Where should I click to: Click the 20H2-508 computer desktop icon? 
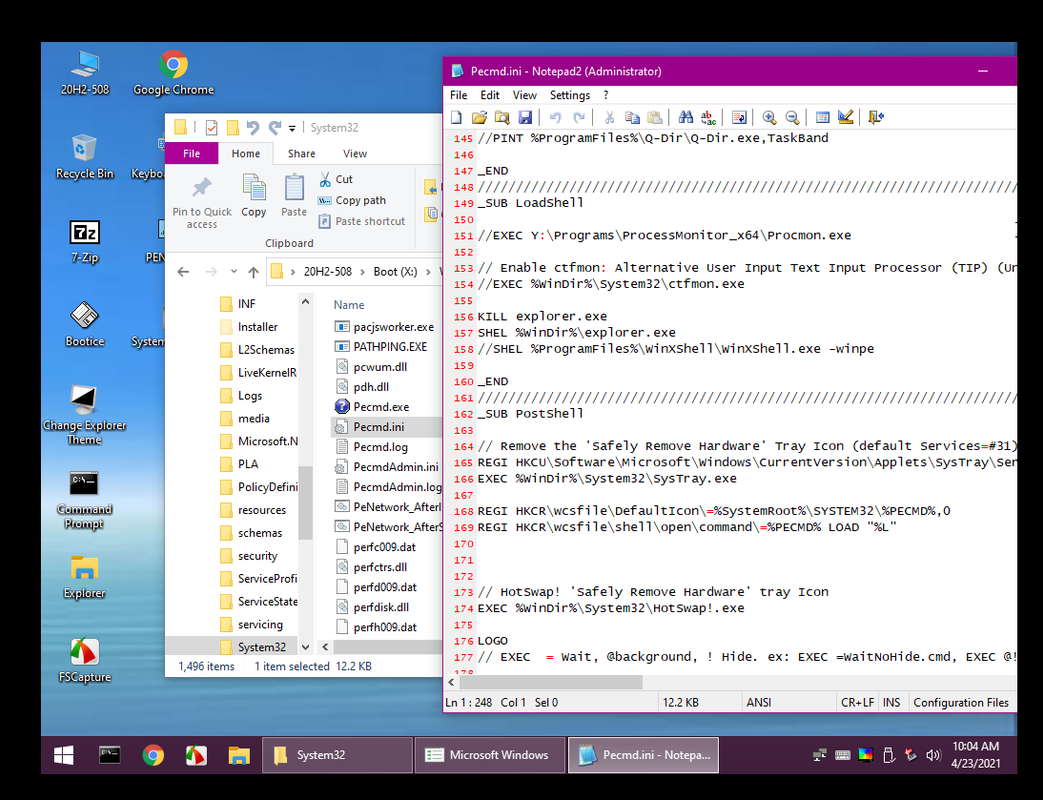[x=84, y=73]
